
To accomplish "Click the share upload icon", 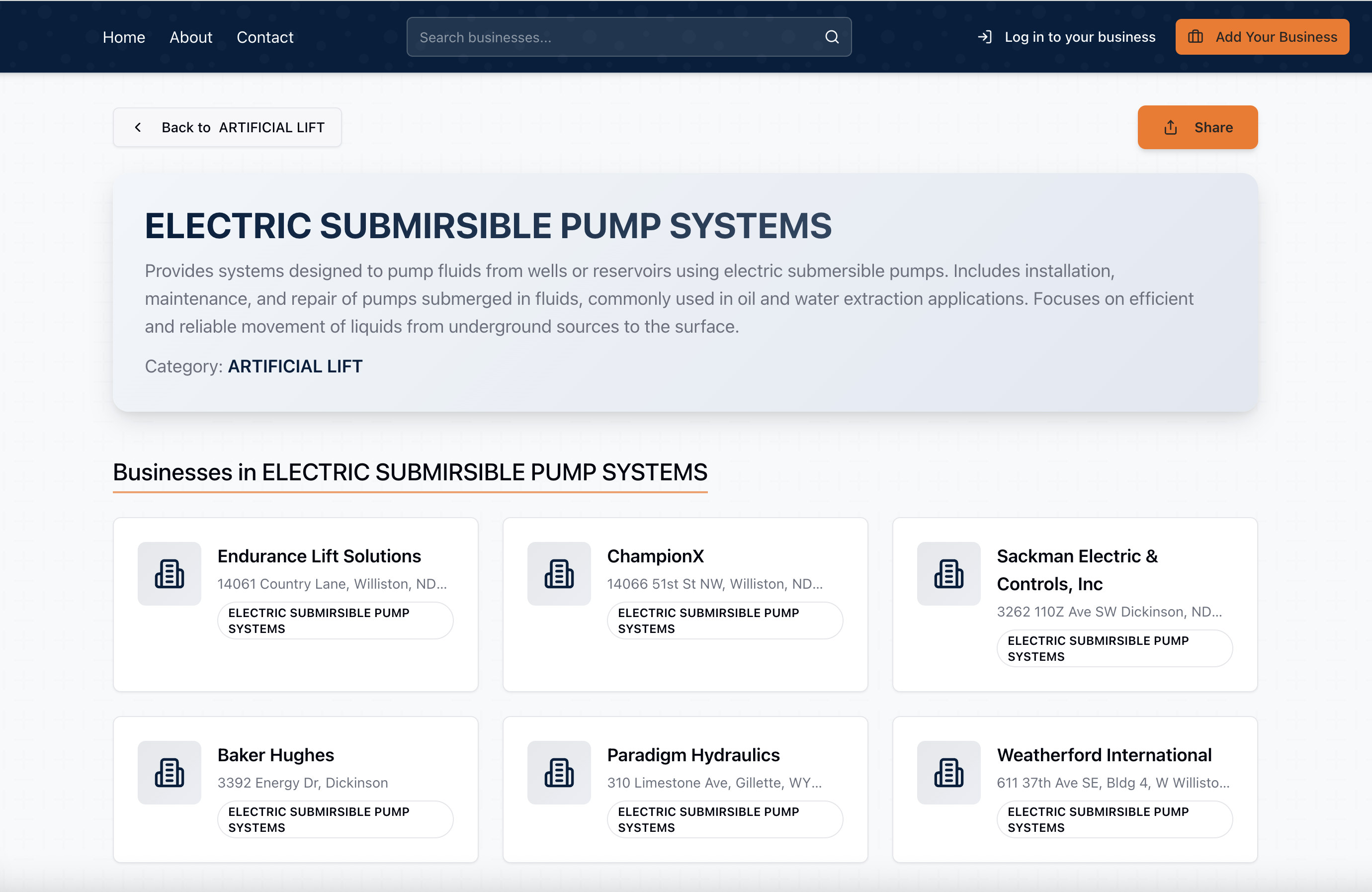I will coord(1170,127).
